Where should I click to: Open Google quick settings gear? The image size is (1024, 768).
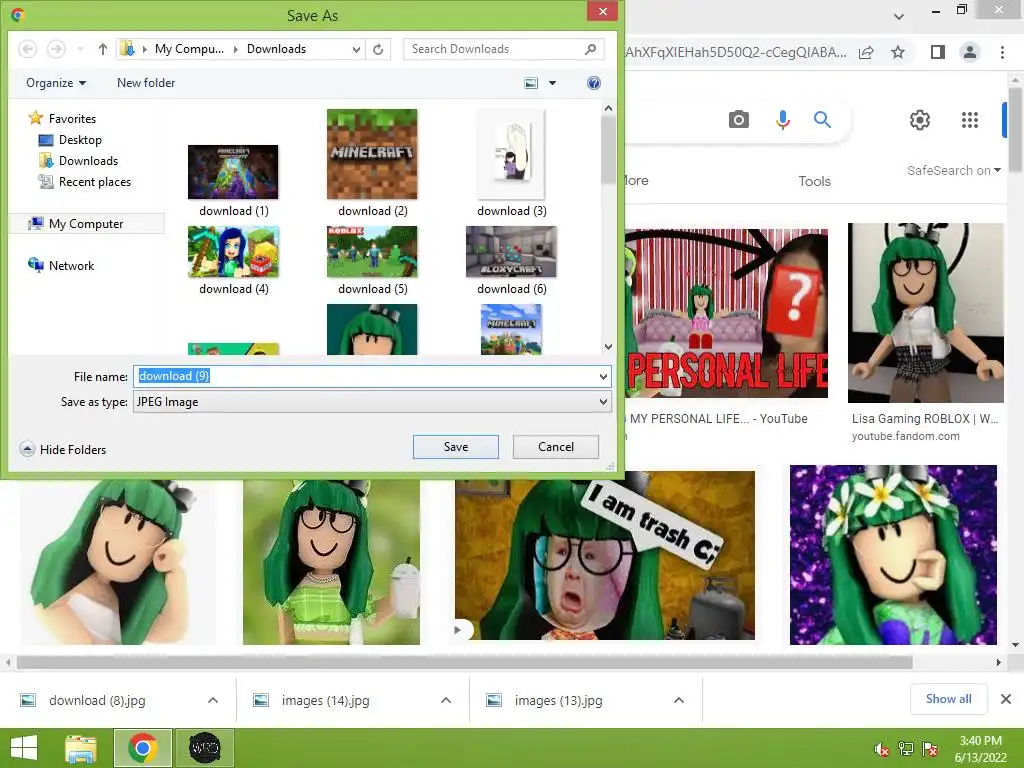pyautogui.click(x=920, y=120)
